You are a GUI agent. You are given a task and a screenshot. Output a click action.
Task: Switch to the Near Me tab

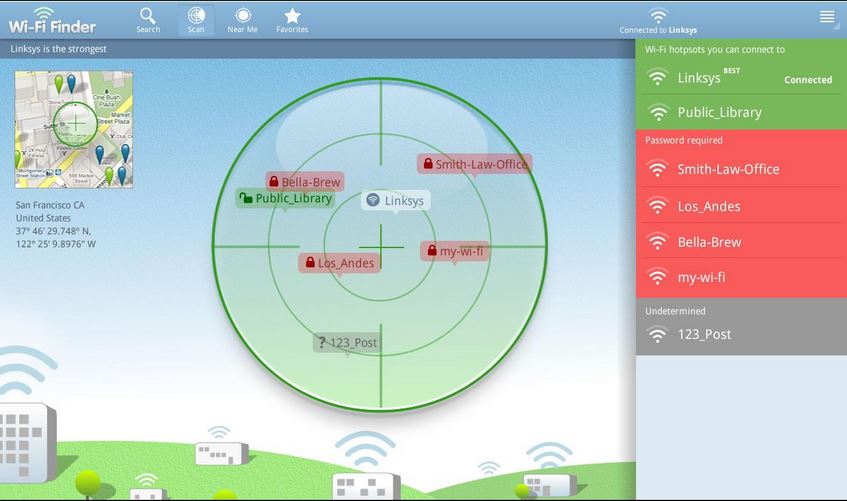(x=243, y=20)
